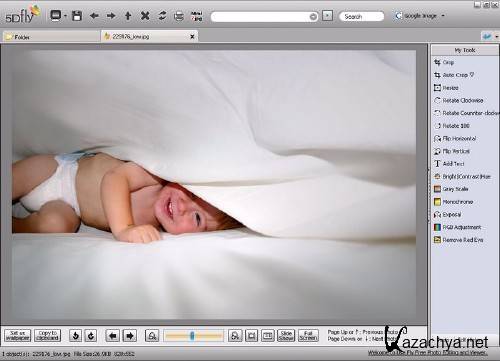The width and height of the screenshot is (500, 361).
Task: Click the floppy disk save icon
Action: click(77, 16)
